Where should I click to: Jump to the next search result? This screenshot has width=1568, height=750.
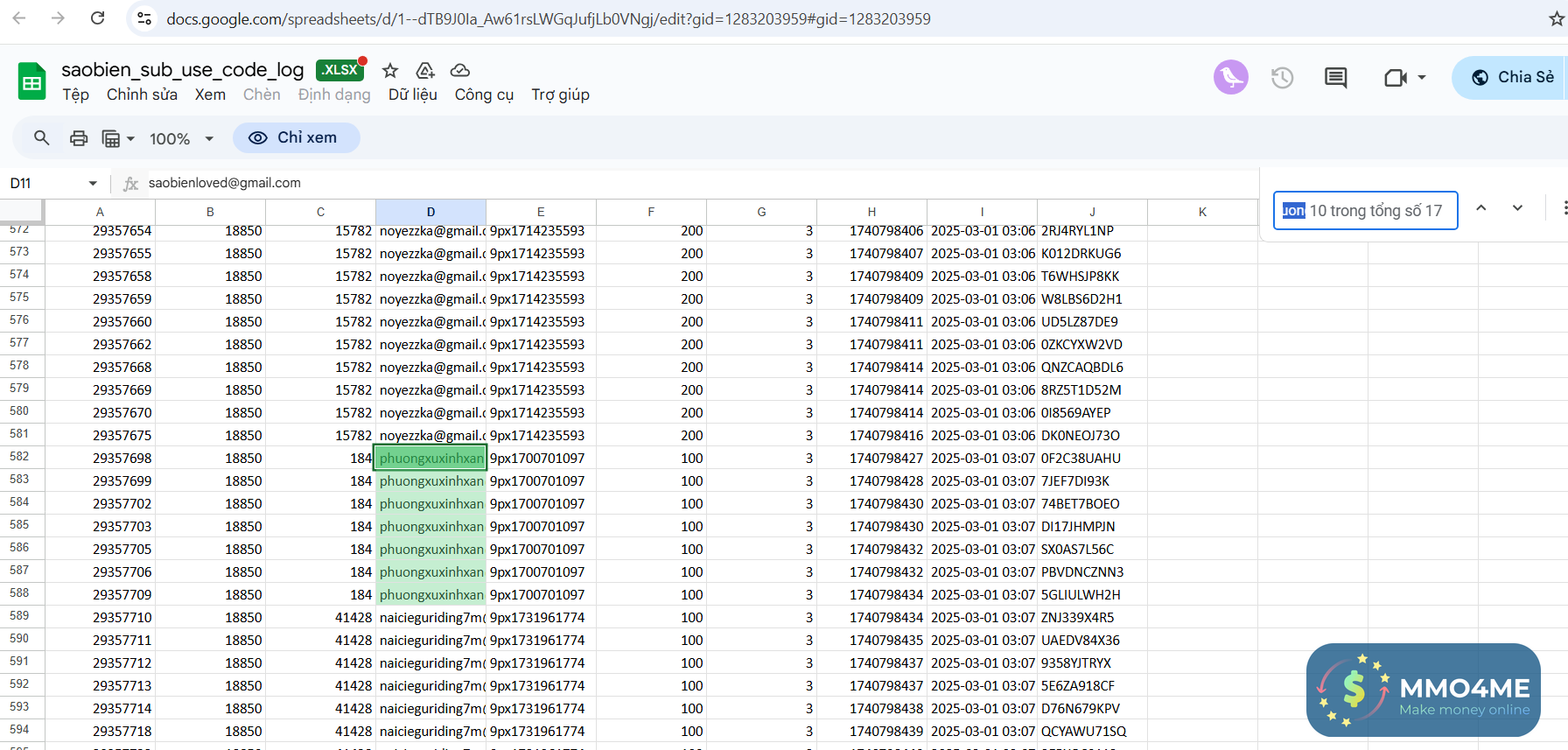[1518, 208]
